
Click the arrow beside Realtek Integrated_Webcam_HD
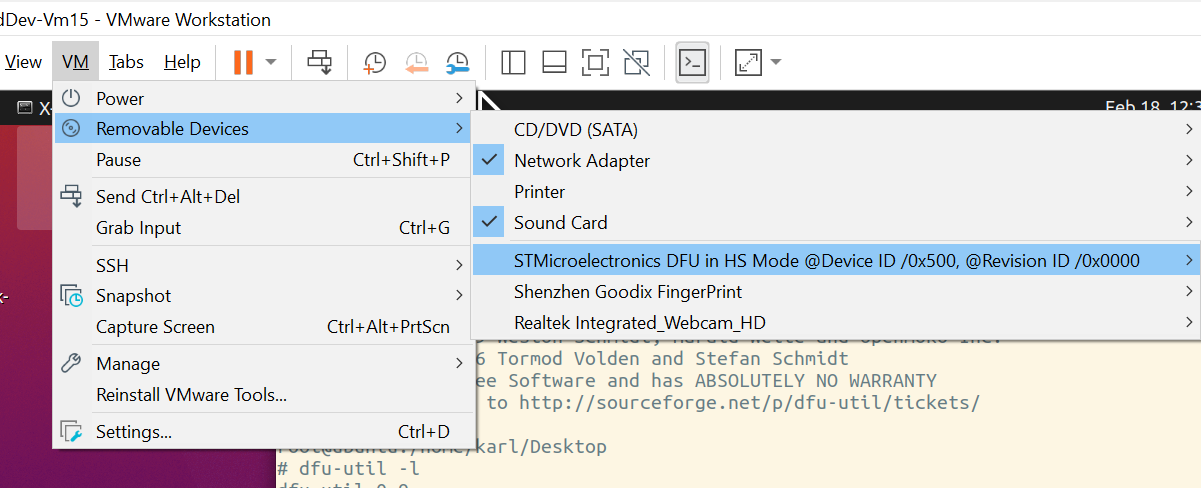pos(1189,323)
